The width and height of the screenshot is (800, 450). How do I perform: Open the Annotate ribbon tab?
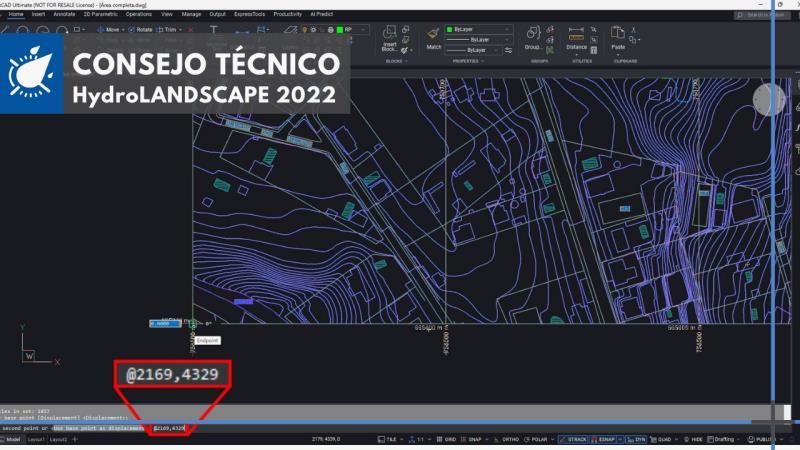pos(64,14)
